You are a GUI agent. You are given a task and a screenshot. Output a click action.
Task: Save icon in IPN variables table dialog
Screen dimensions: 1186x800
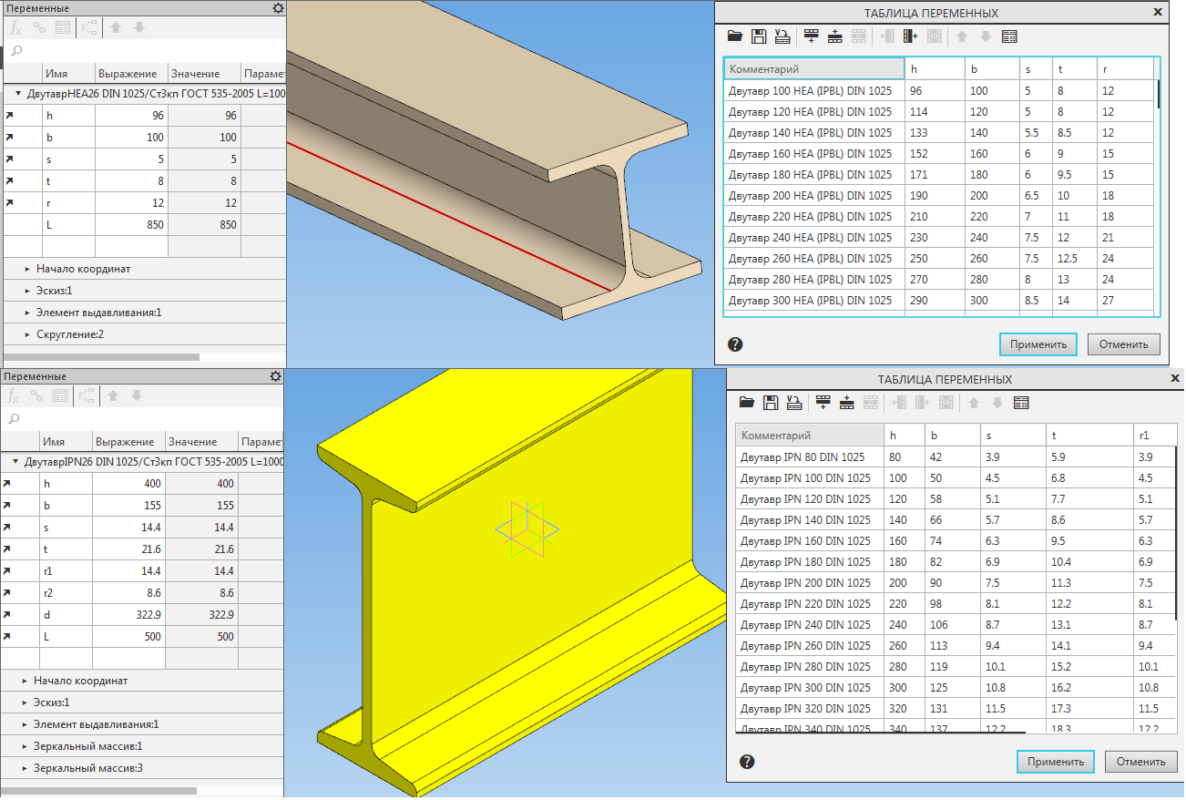click(771, 403)
